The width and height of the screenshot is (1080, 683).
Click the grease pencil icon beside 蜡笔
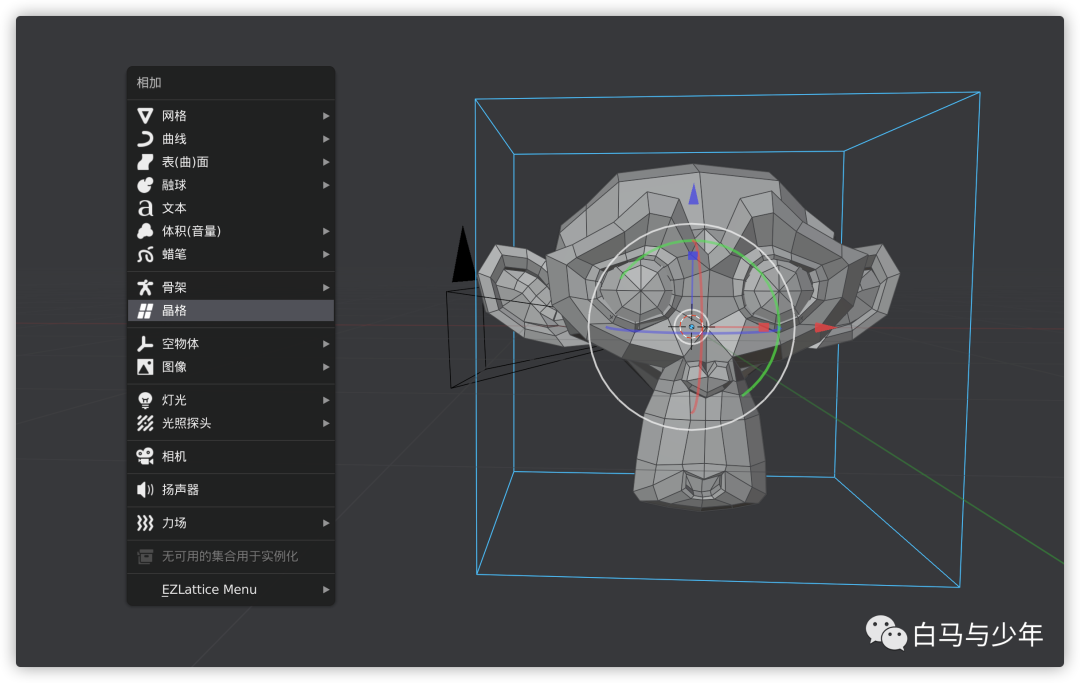point(145,255)
